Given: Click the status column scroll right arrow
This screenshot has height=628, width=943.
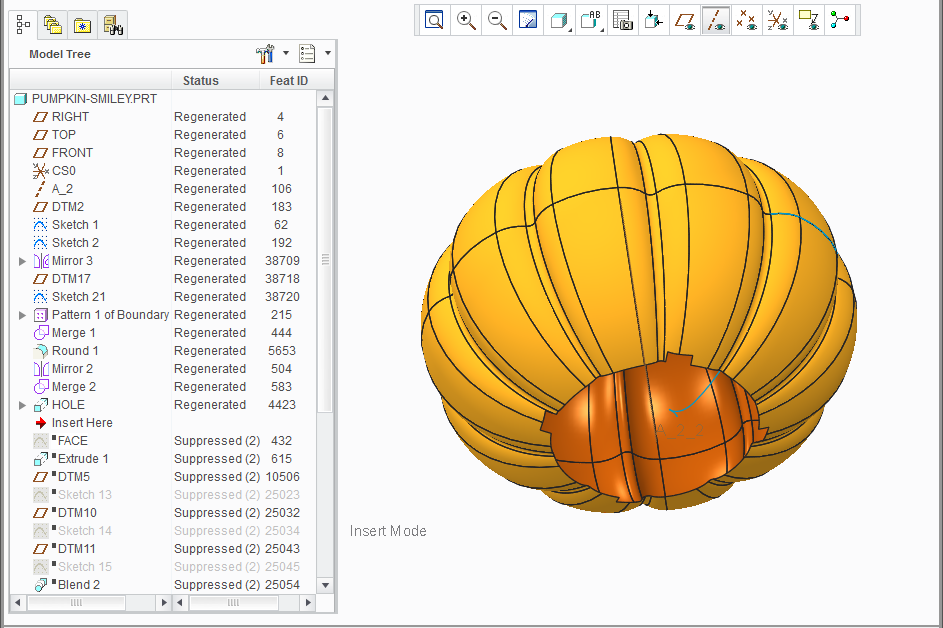Looking at the screenshot, I should click(308, 602).
